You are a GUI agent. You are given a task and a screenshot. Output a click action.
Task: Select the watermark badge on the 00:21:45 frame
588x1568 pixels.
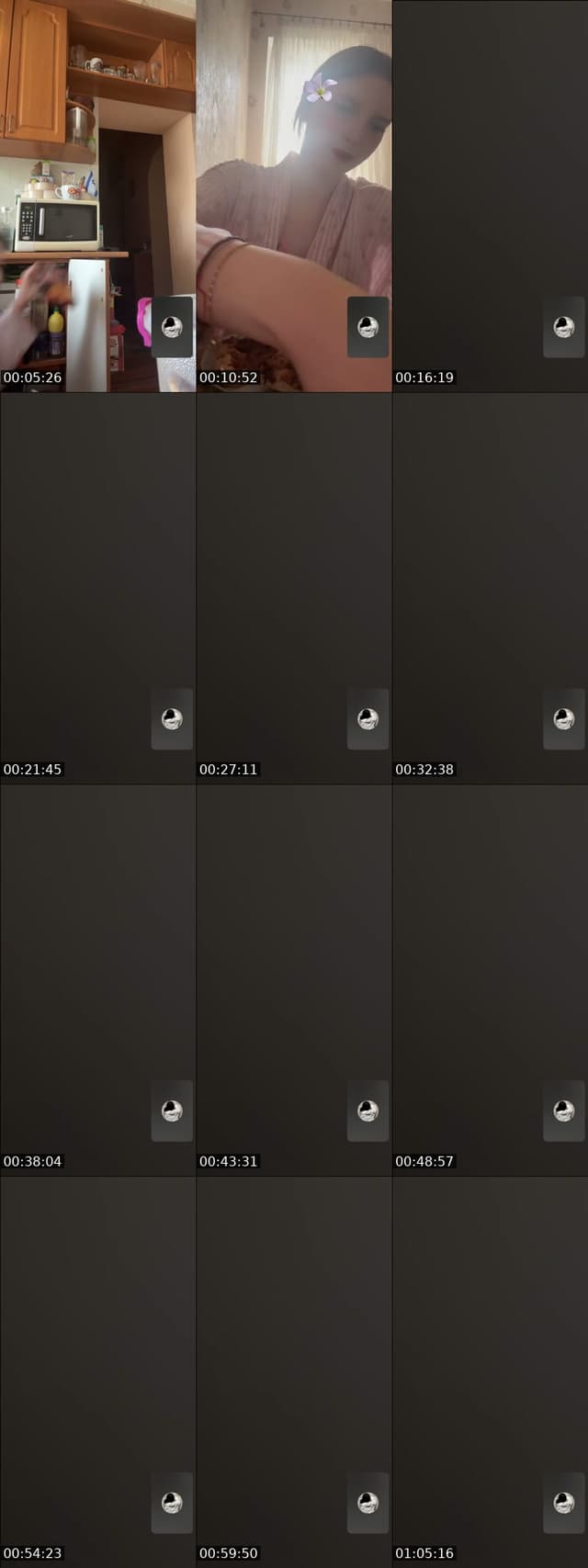point(172,719)
